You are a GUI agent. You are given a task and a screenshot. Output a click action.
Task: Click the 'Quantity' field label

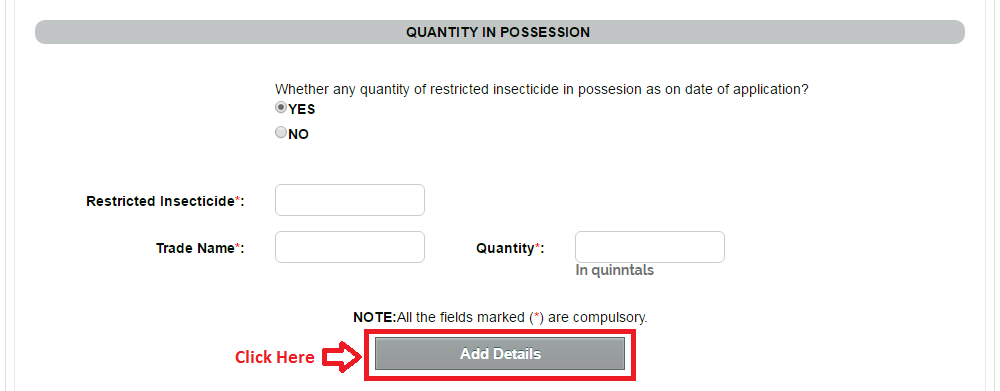[x=505, y=248]
